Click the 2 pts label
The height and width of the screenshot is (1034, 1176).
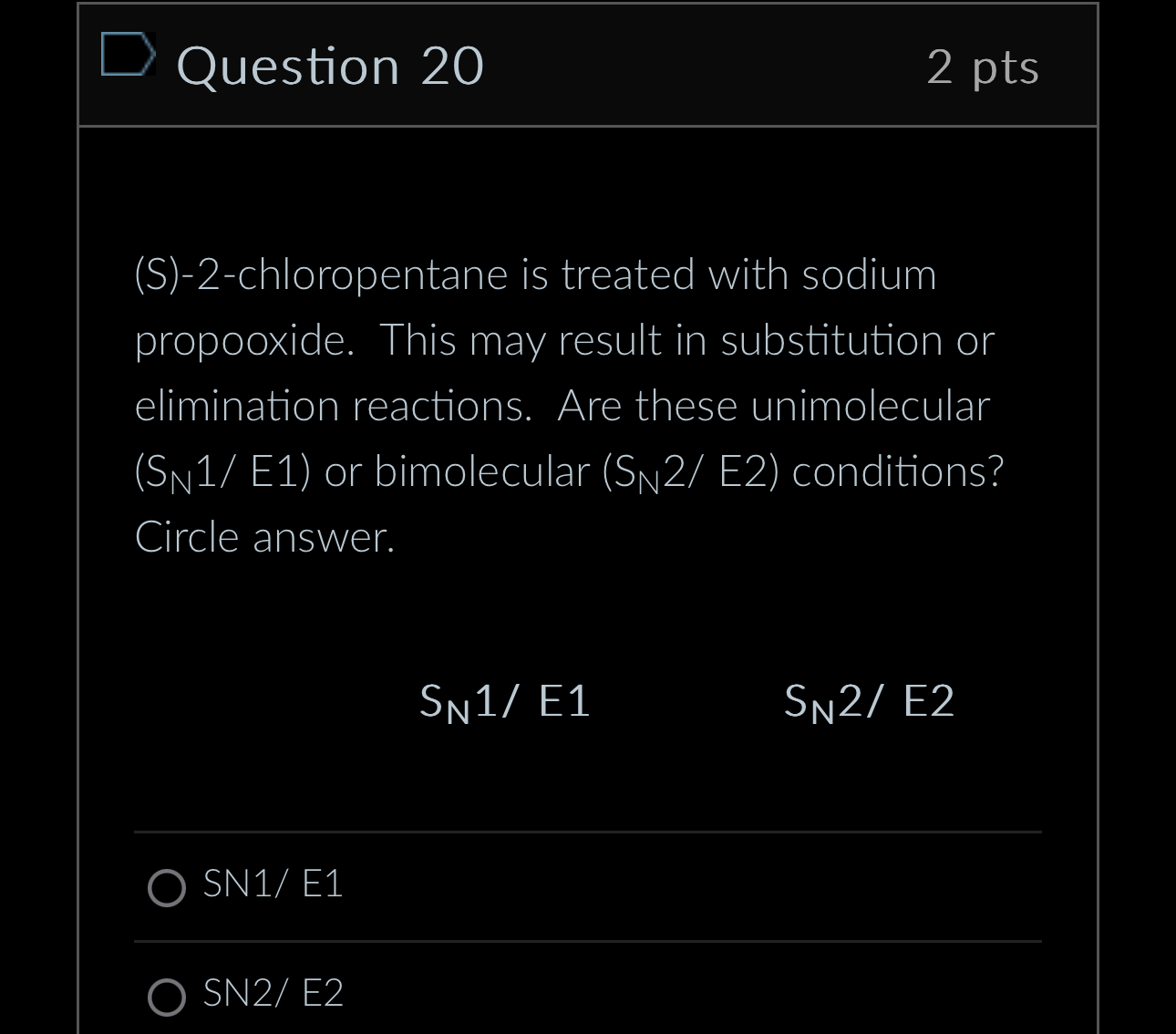click(x=983, y=68)
